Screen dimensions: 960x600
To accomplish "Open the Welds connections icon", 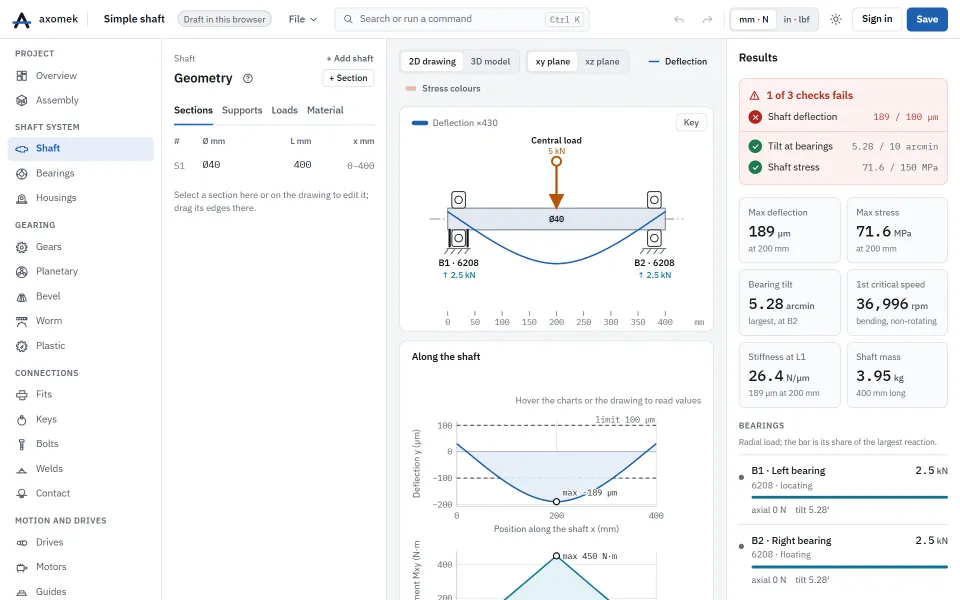I will click(x=21, y=469).
